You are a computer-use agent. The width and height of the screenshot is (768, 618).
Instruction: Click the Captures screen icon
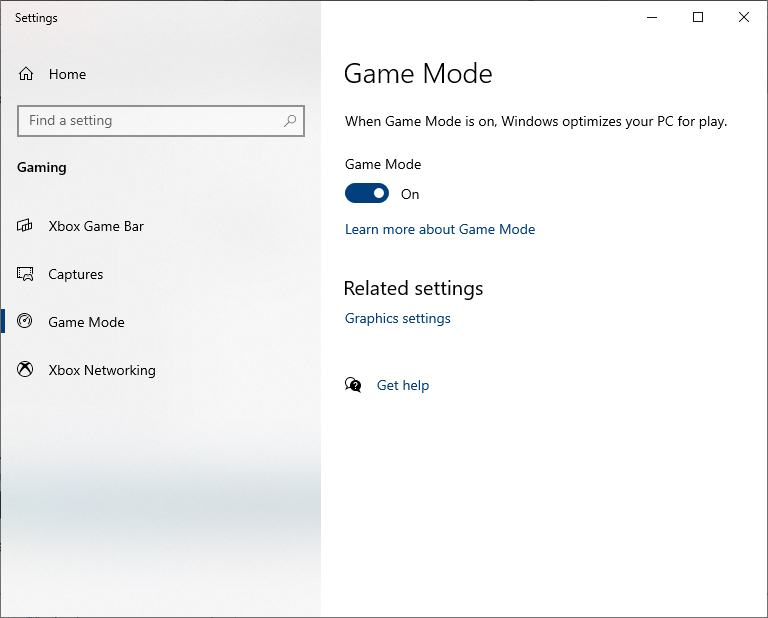pyautogui.click(x=25, y=274)
